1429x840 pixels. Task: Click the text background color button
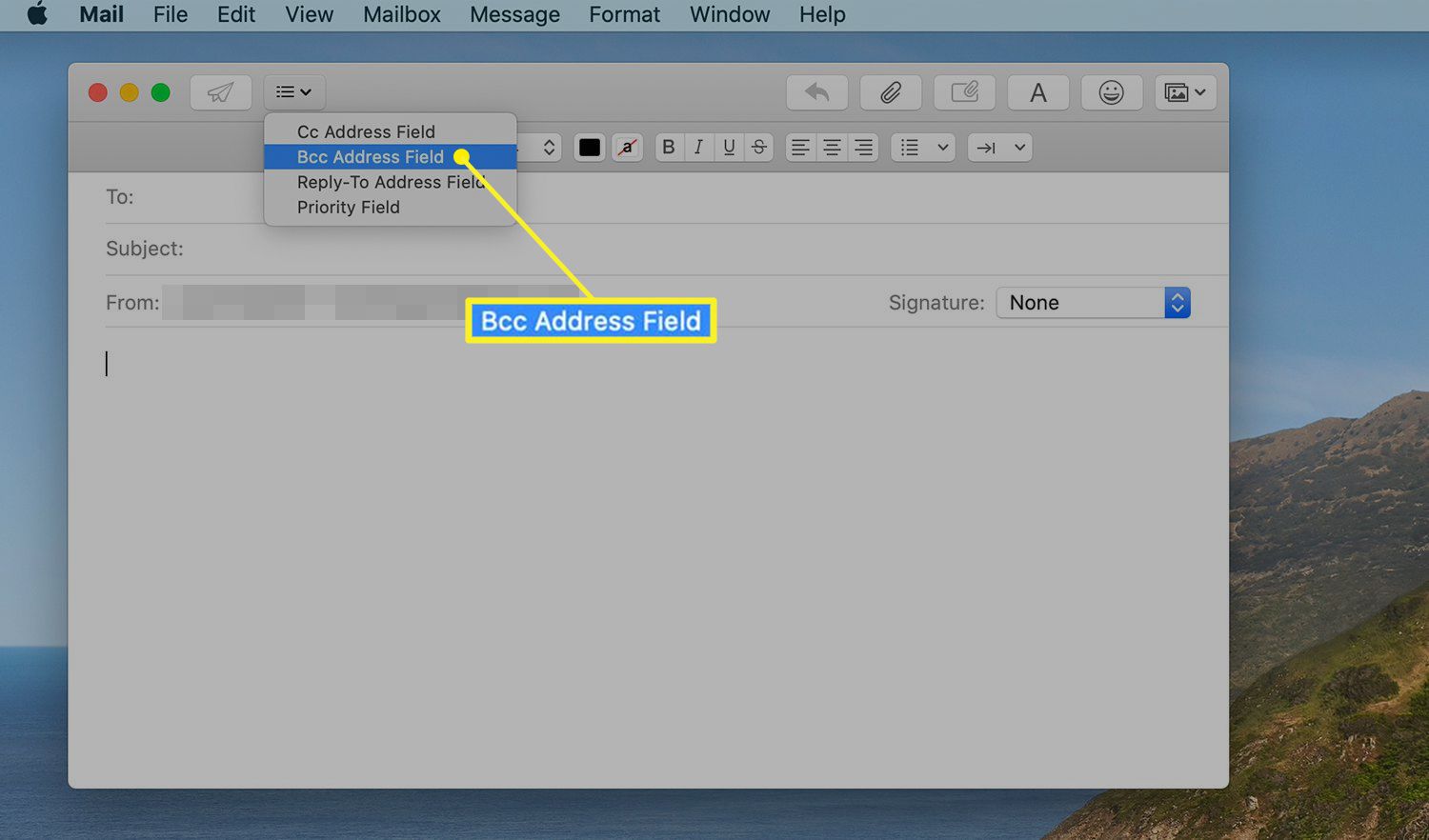pyautogui.click(x=627, y=148)
